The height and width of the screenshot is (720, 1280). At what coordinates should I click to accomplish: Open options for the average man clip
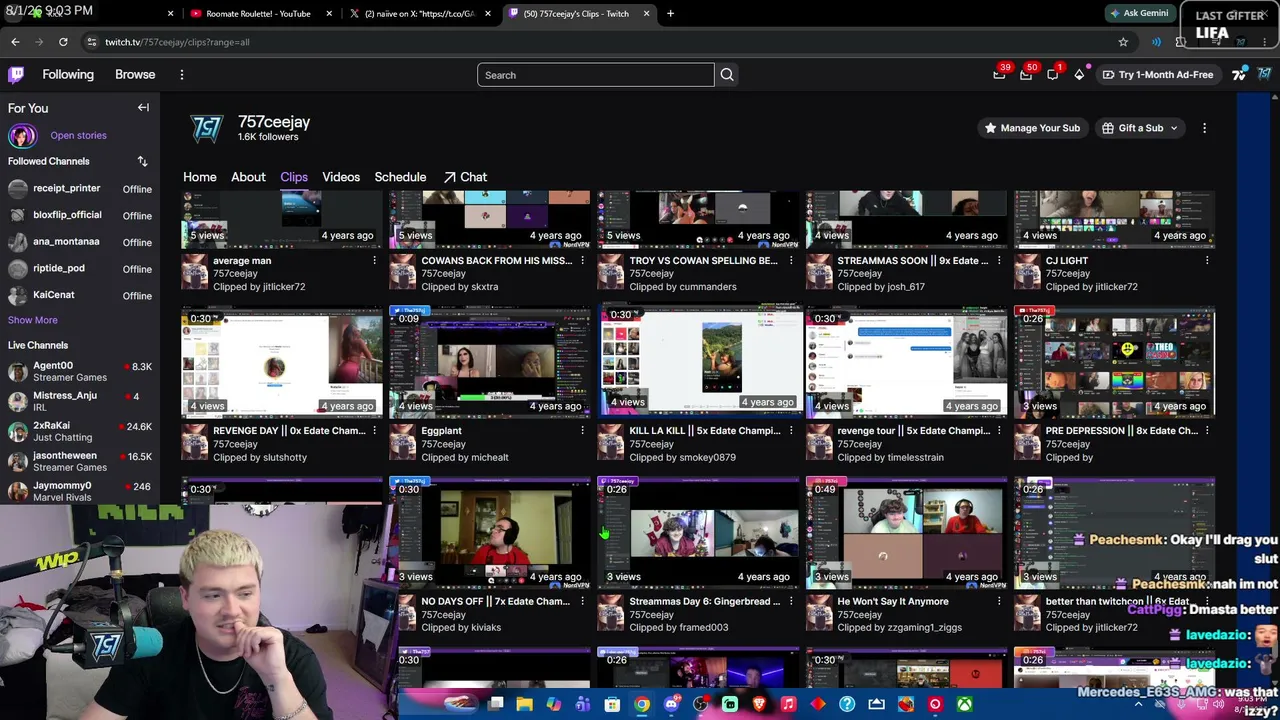[x=374, y=261]
